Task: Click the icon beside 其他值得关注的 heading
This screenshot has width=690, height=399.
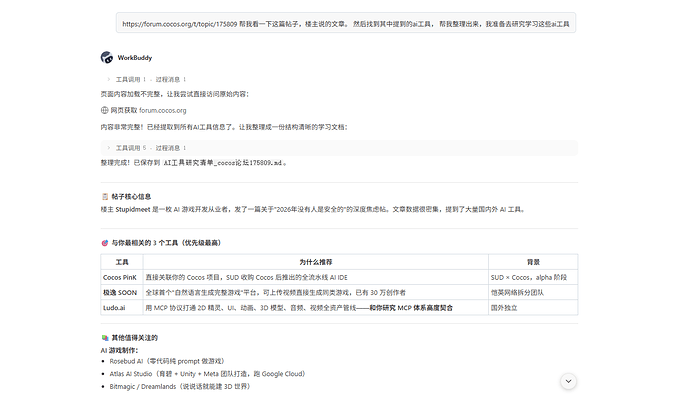Action: tap(105, 338)
